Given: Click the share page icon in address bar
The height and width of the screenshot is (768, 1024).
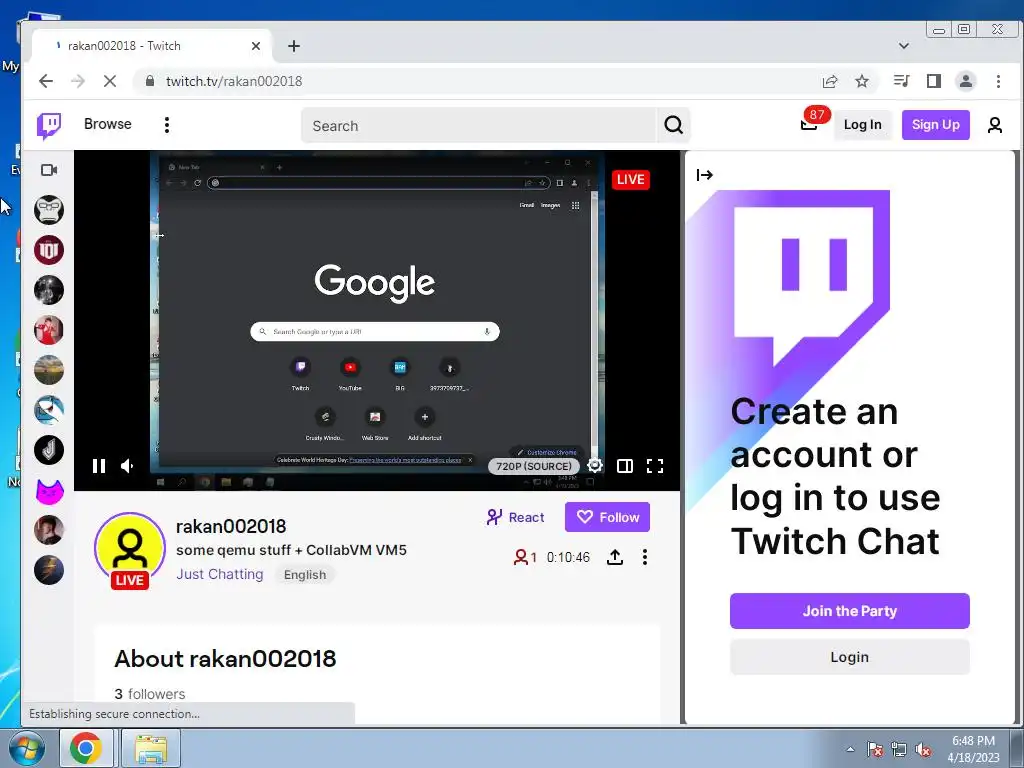Looking at the screenshot, I should pos(830,81).
